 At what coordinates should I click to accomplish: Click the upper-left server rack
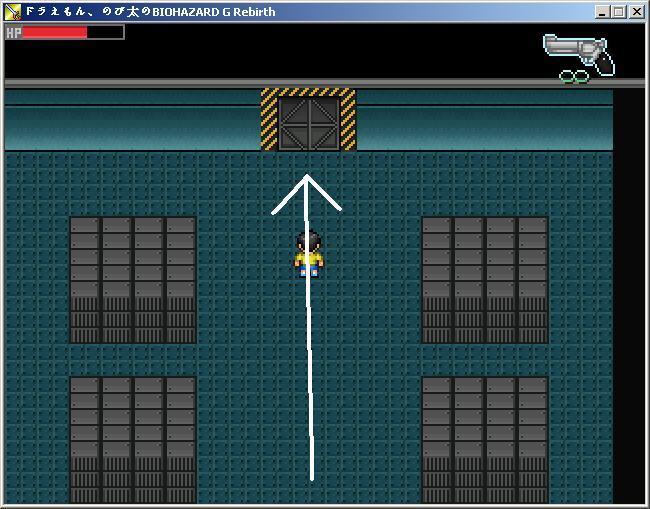pyautogui.click(x=133, y=280)
